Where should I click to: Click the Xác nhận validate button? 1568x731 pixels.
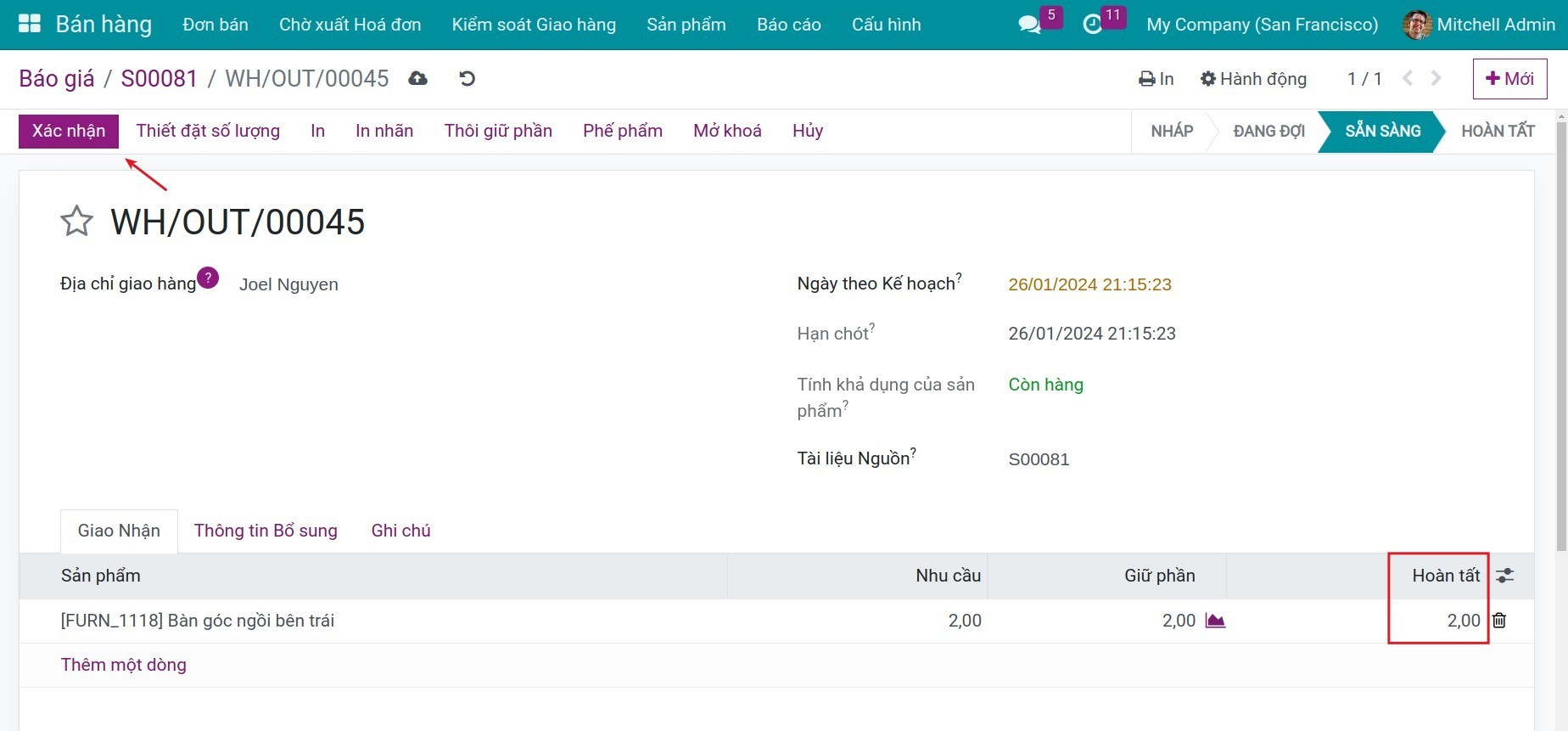tap(69, 131)
